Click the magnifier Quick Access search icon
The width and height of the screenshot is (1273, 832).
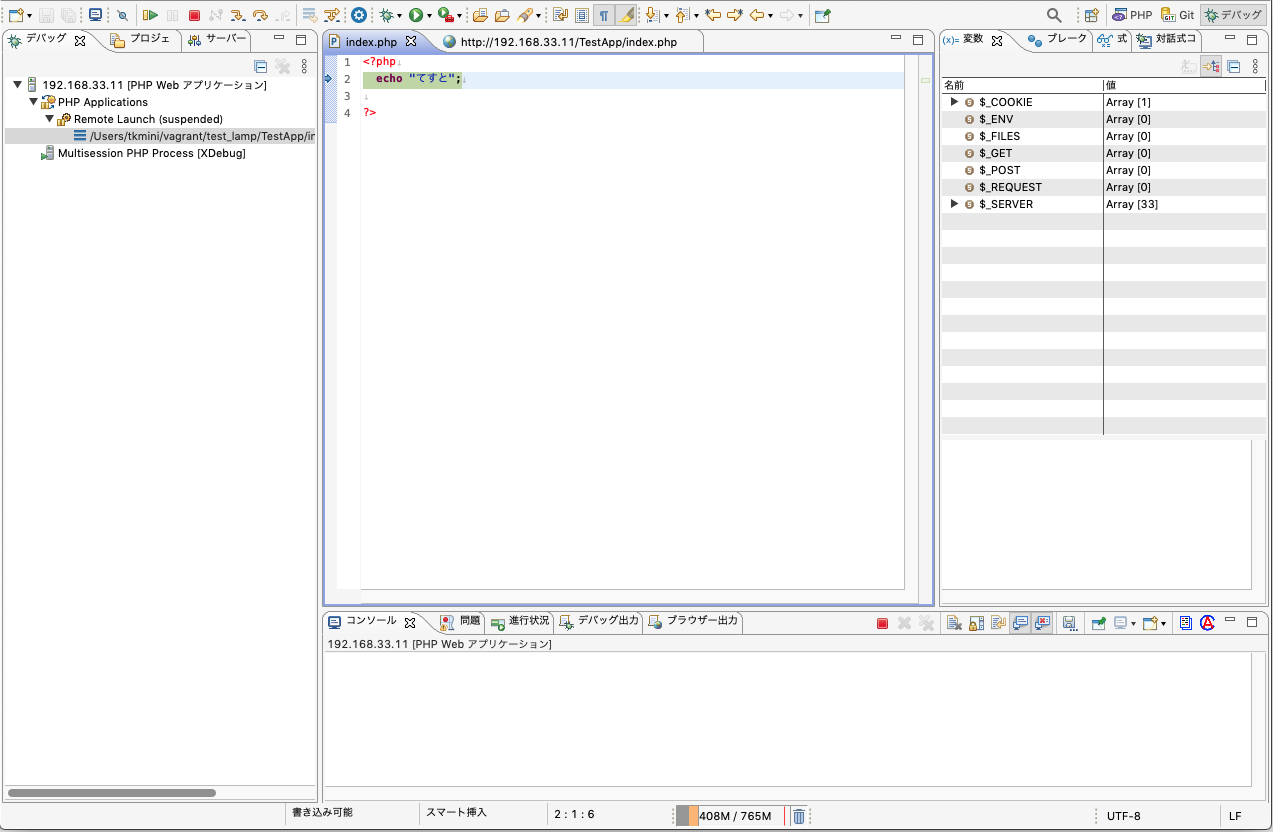pos(1054,15)
